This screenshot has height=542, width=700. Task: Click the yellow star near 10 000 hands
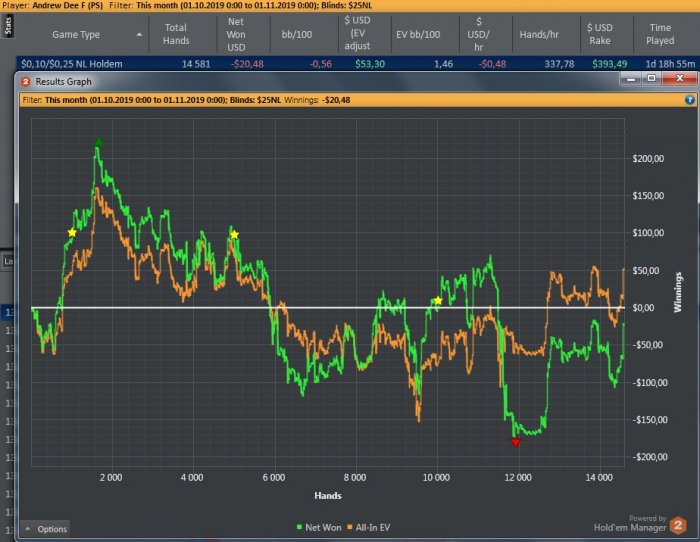tap(438, 300)
